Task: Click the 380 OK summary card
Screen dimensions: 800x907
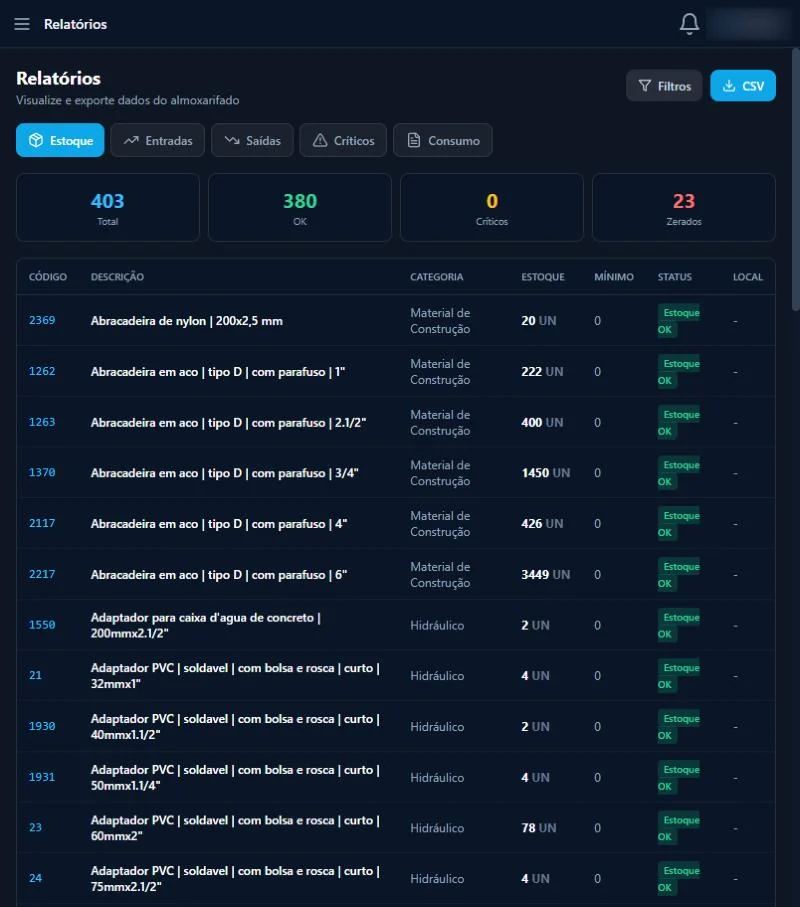Action: [300, 208]
